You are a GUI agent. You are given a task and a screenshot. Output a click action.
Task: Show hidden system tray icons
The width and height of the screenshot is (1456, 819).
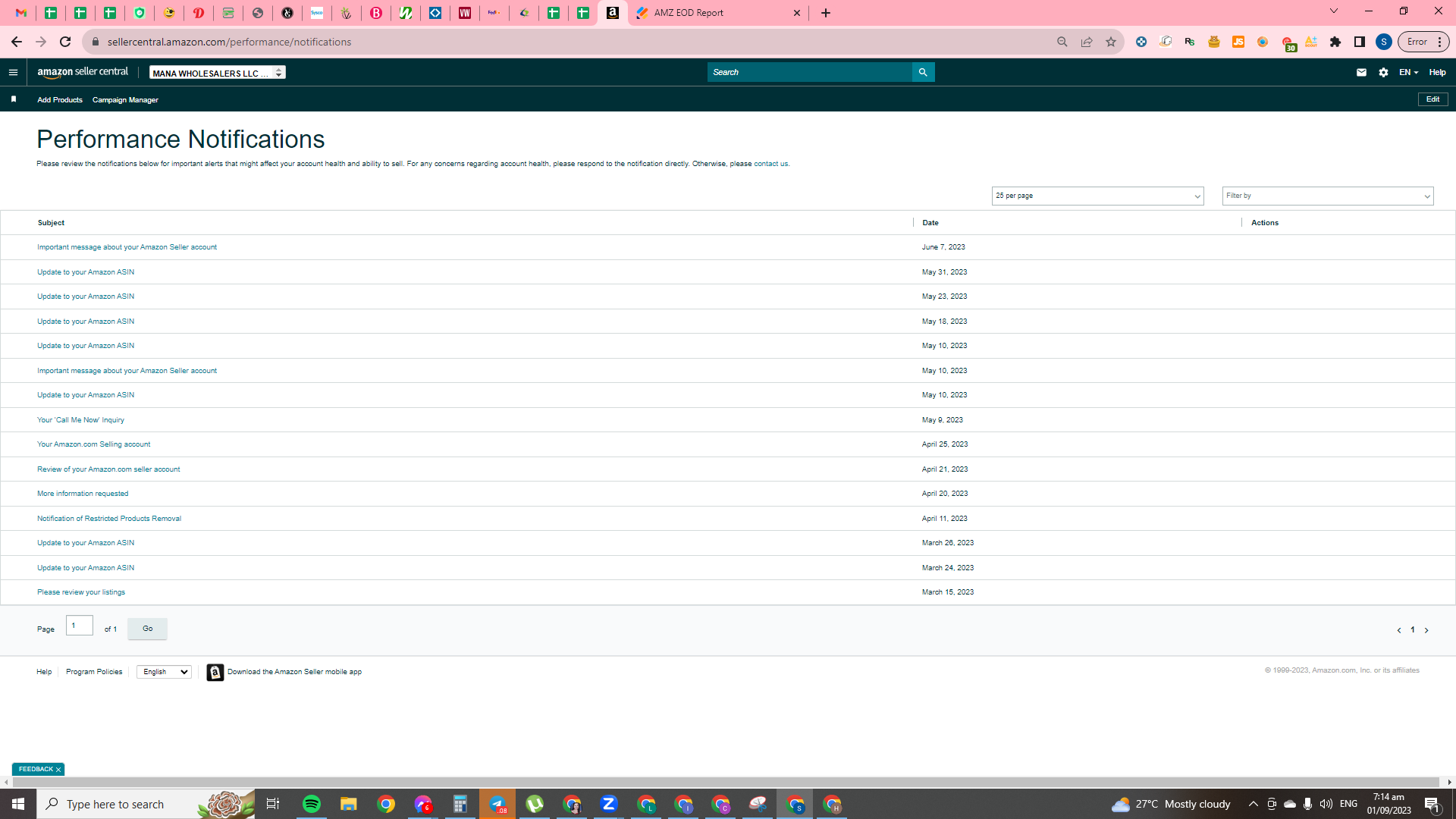pos(1253,804)
